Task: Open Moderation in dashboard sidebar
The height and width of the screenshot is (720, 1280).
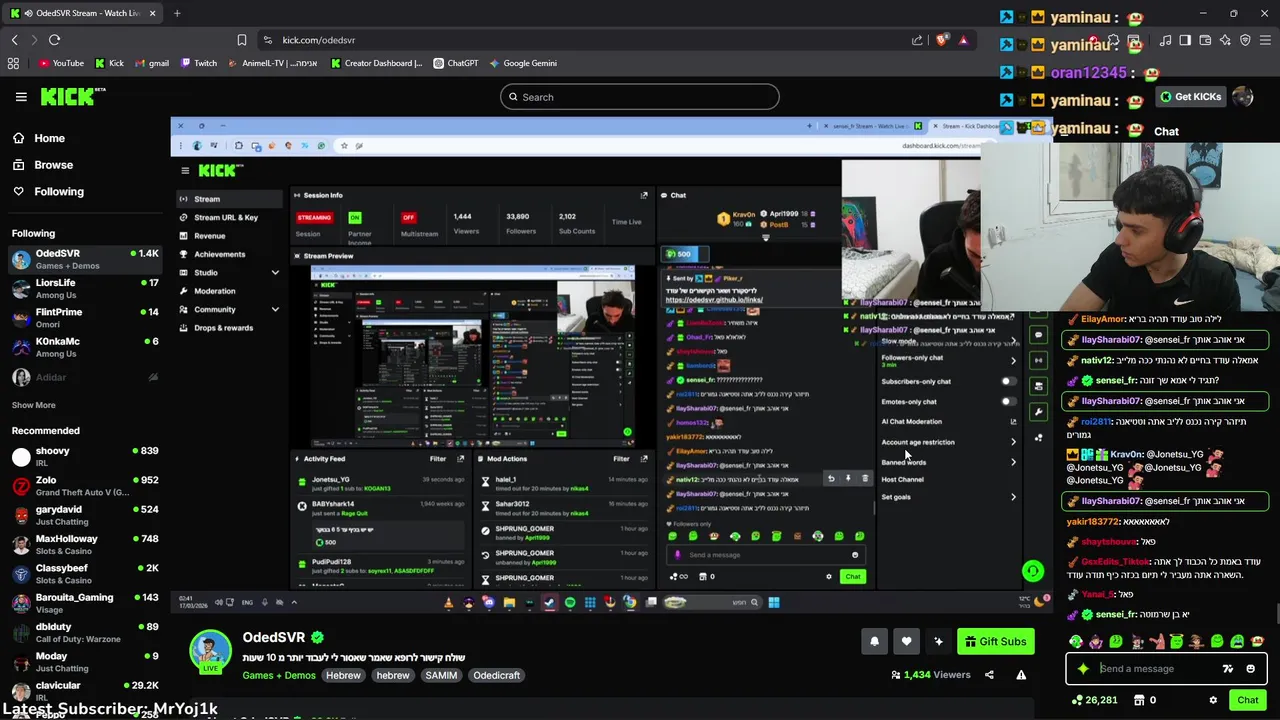Action: click(214, 291)
